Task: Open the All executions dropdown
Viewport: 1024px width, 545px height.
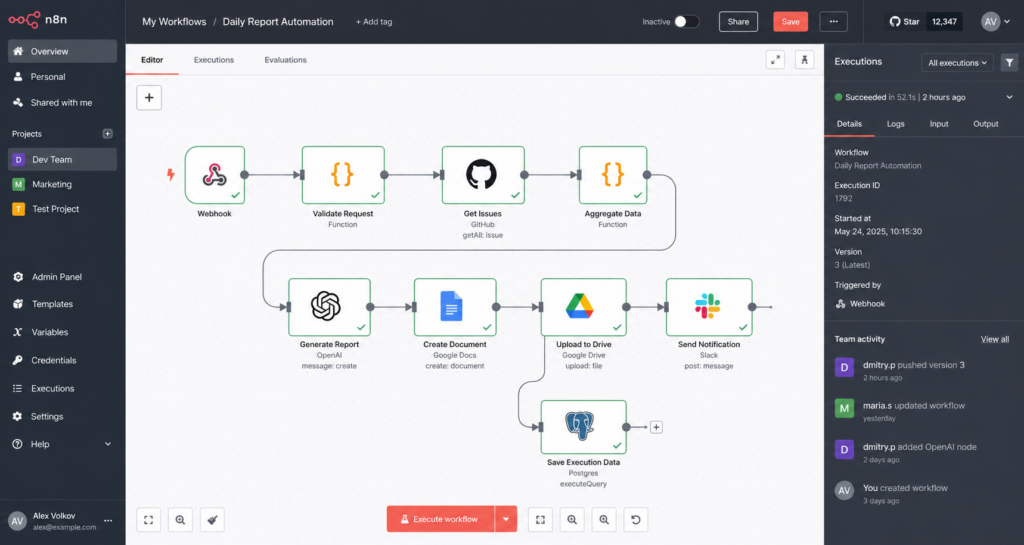Action: click(957, 63)
